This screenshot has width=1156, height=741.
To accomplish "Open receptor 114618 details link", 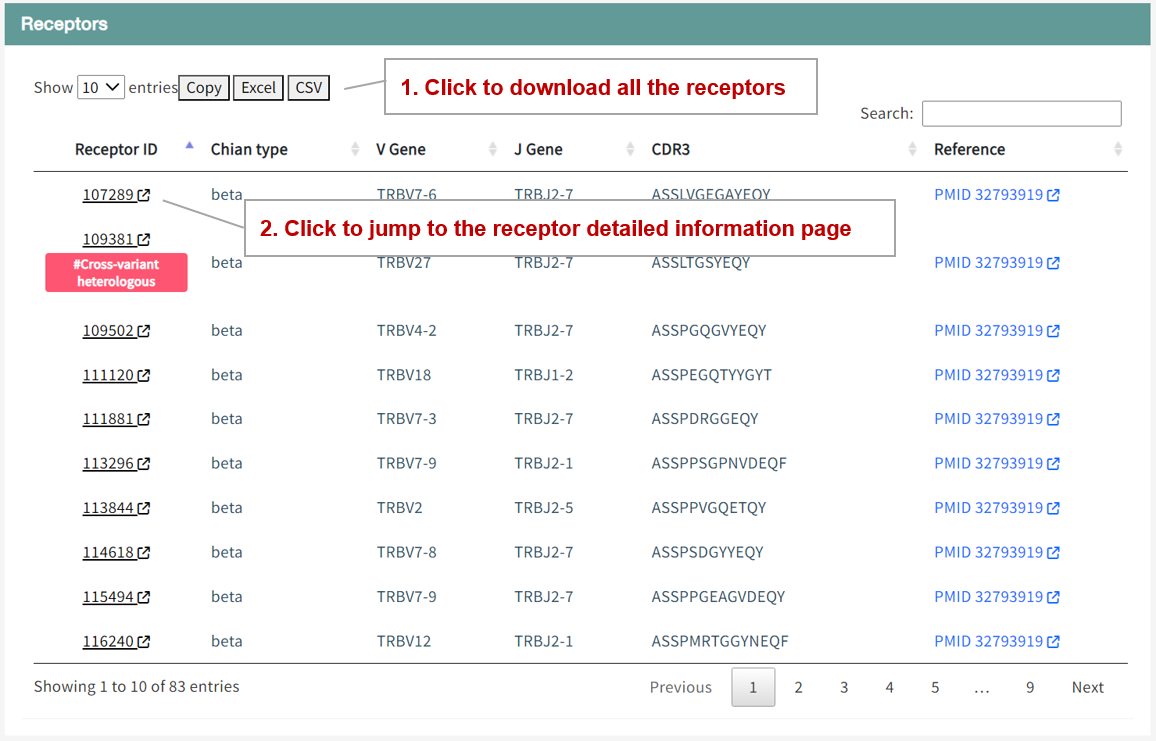I will tap(108, 552).
